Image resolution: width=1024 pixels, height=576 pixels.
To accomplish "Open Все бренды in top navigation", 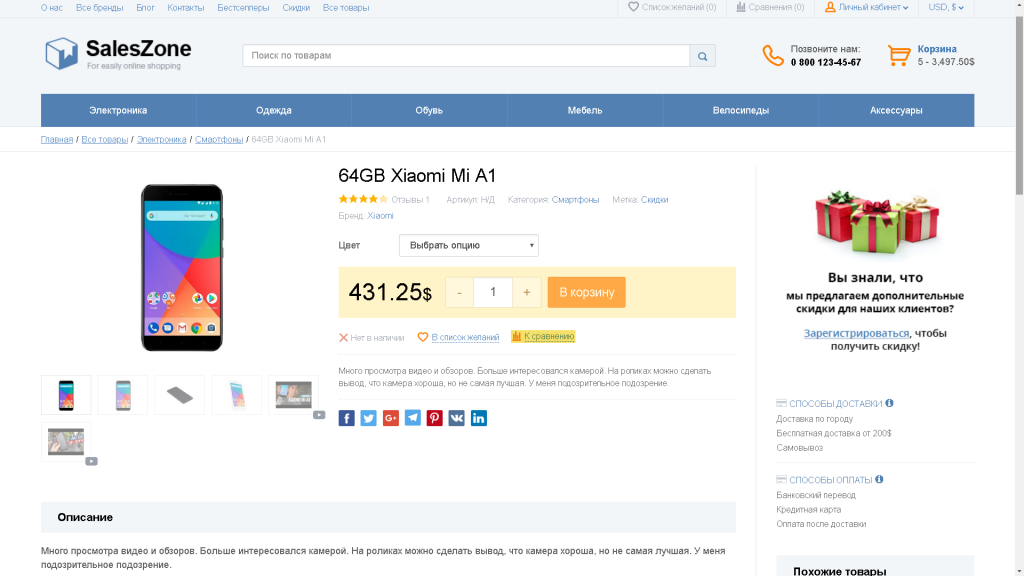I will coord(99,8).
